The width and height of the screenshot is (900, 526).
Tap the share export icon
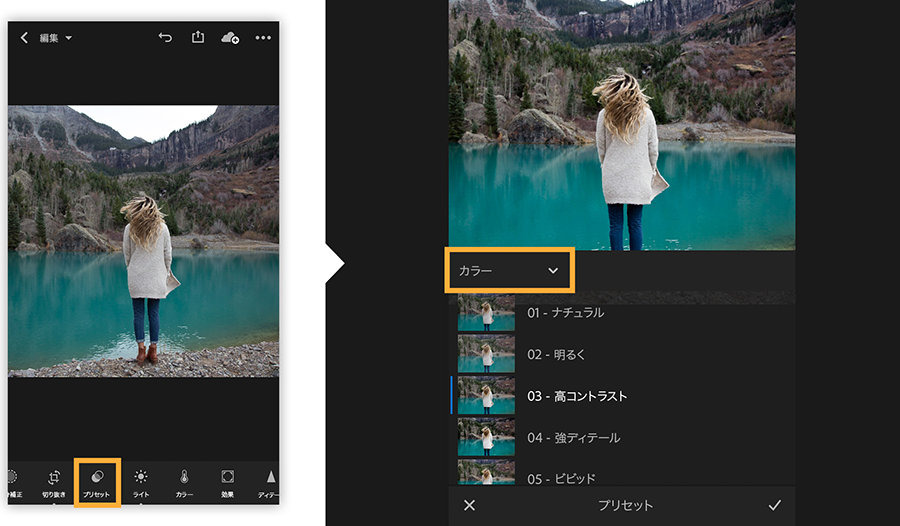click(197, 37)
